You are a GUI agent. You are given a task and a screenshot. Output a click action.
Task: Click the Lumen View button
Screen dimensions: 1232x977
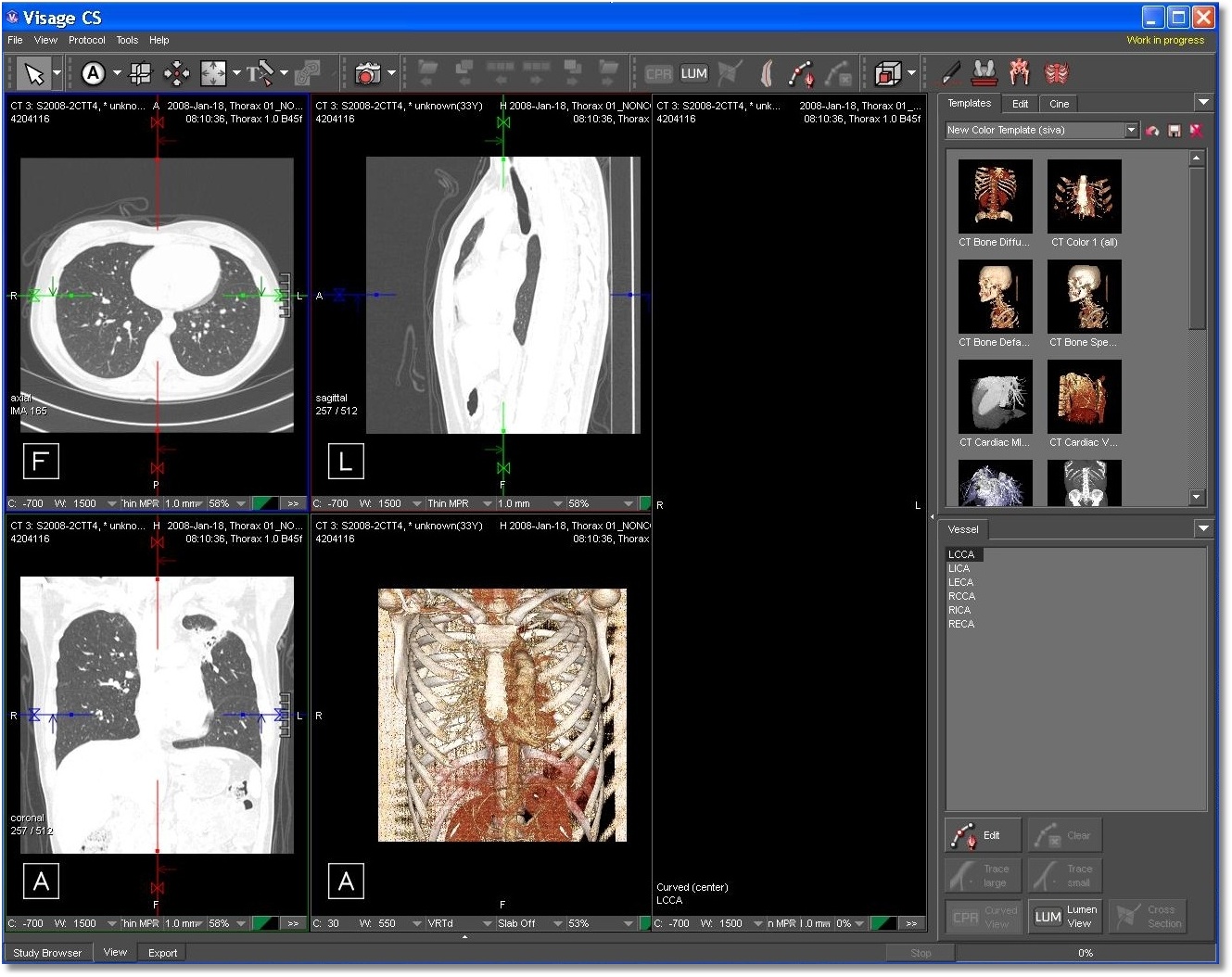[1066, 916]
